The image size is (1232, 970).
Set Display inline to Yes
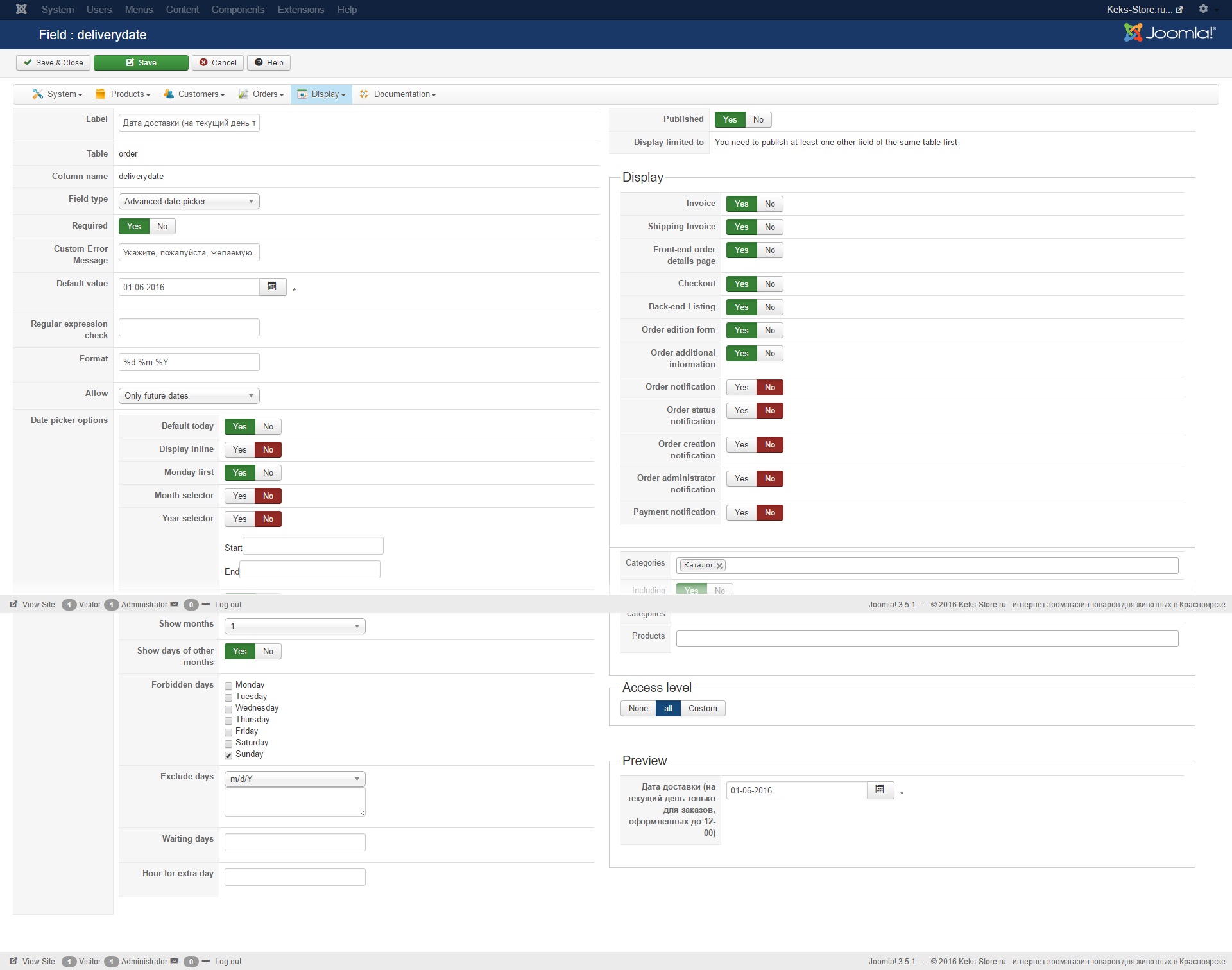click(x=239, y=450)
